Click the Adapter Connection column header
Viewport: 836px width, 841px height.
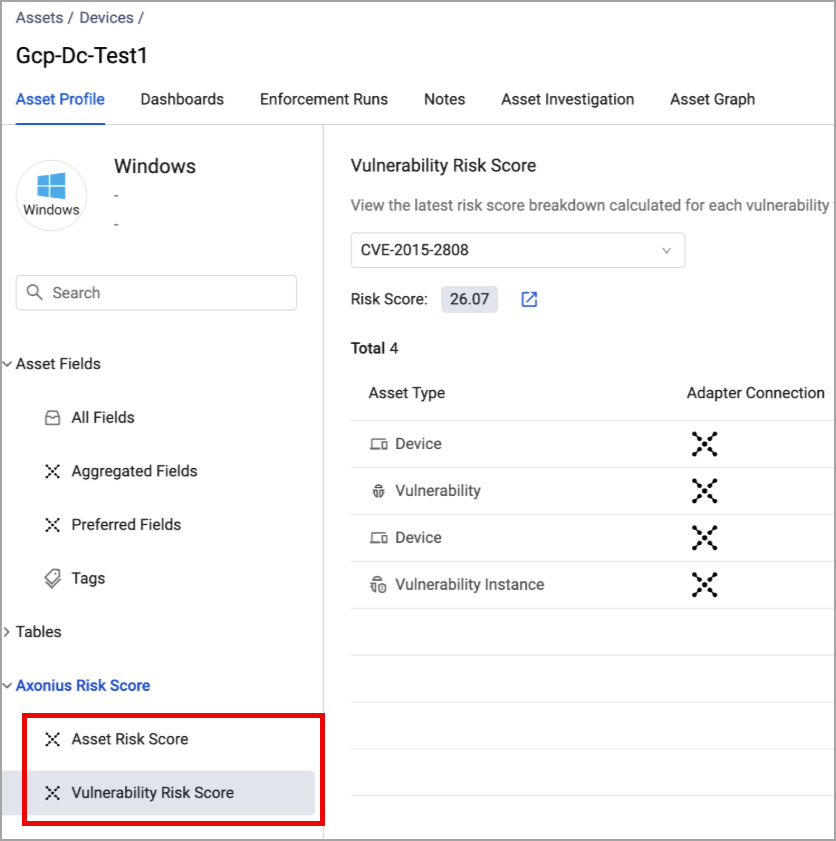(756, 393)
